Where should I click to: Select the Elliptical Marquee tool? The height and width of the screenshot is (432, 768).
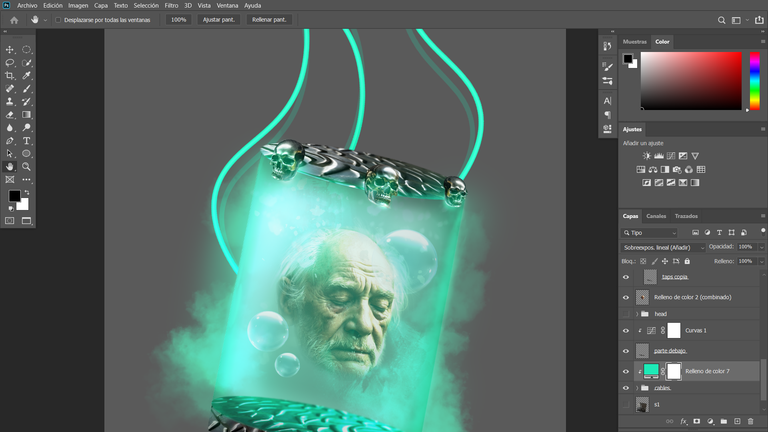pyautogui.click(x=26, y=49)
